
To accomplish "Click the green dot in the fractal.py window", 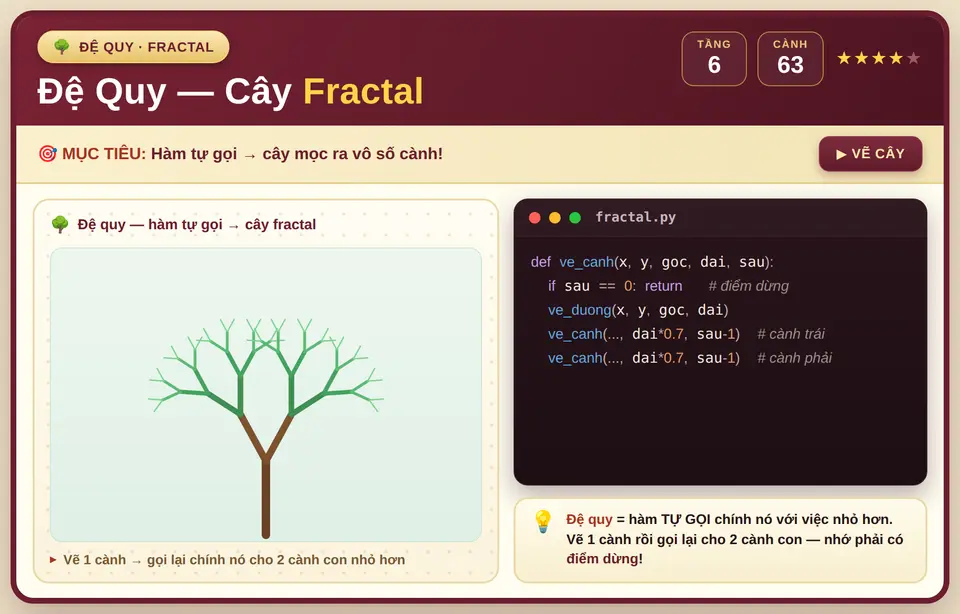I will (575, 218).
